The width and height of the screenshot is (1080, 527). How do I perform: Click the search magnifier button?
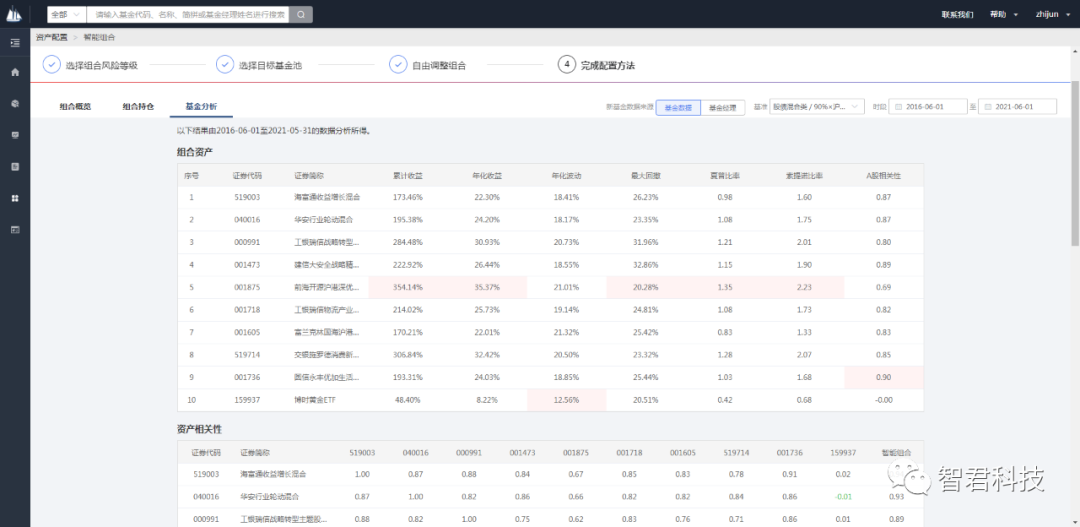(x=301, y=14)
